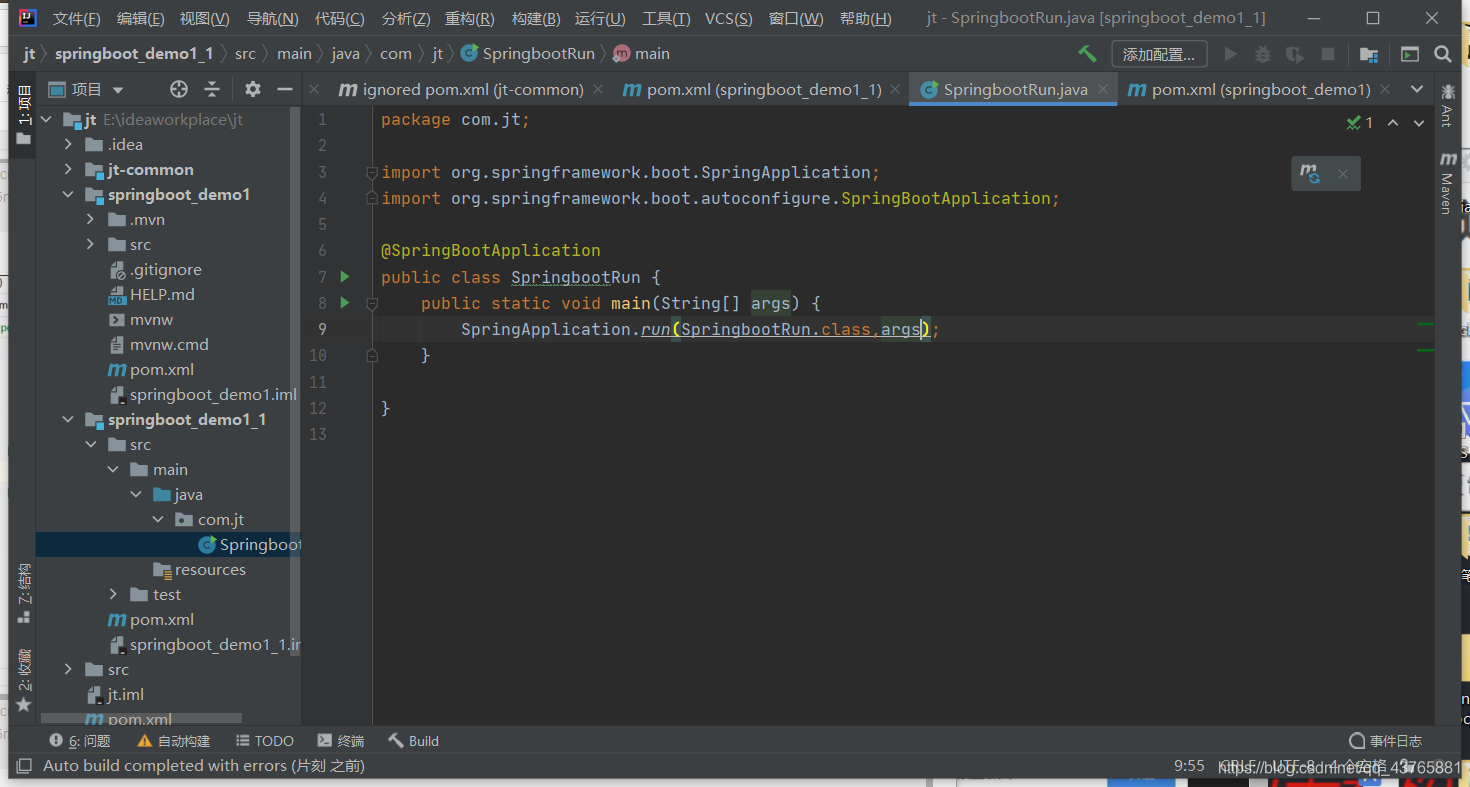1470x787 pixels.
Task: Click Search Everywhere magnifier icon
Action: 1442,54
